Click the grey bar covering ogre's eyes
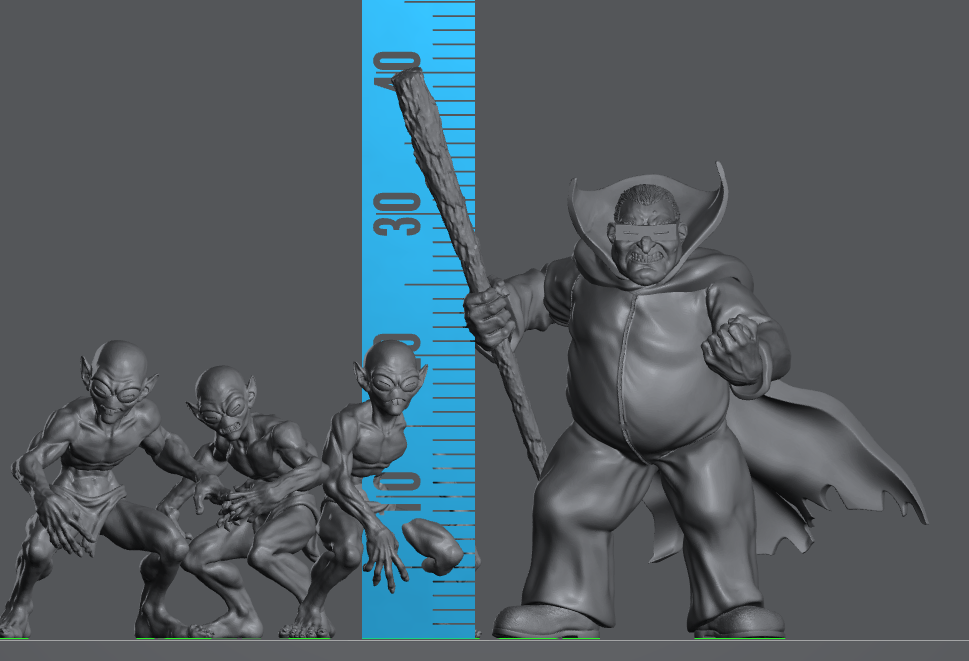Viewport: 969px width, 661px height. [645, 234]
